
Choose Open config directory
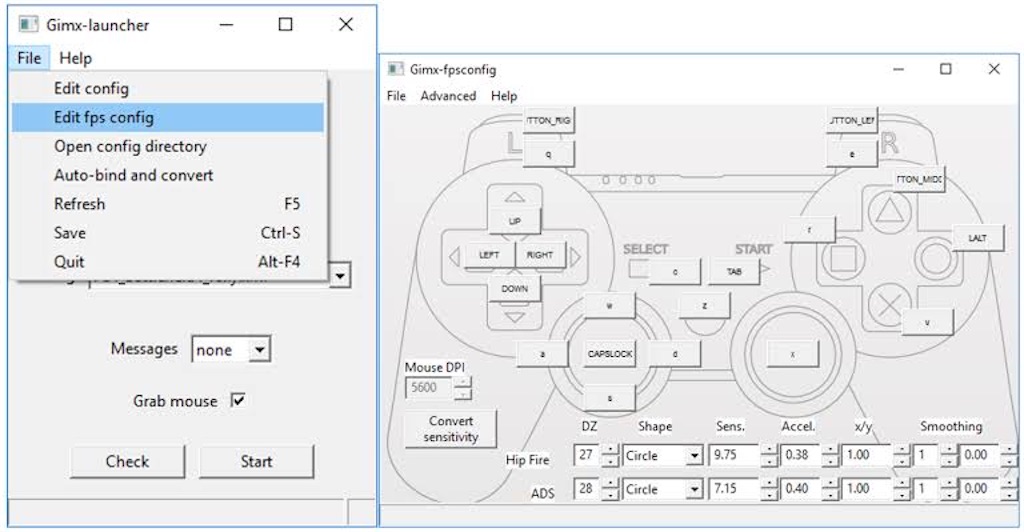(x=167, y=146)
